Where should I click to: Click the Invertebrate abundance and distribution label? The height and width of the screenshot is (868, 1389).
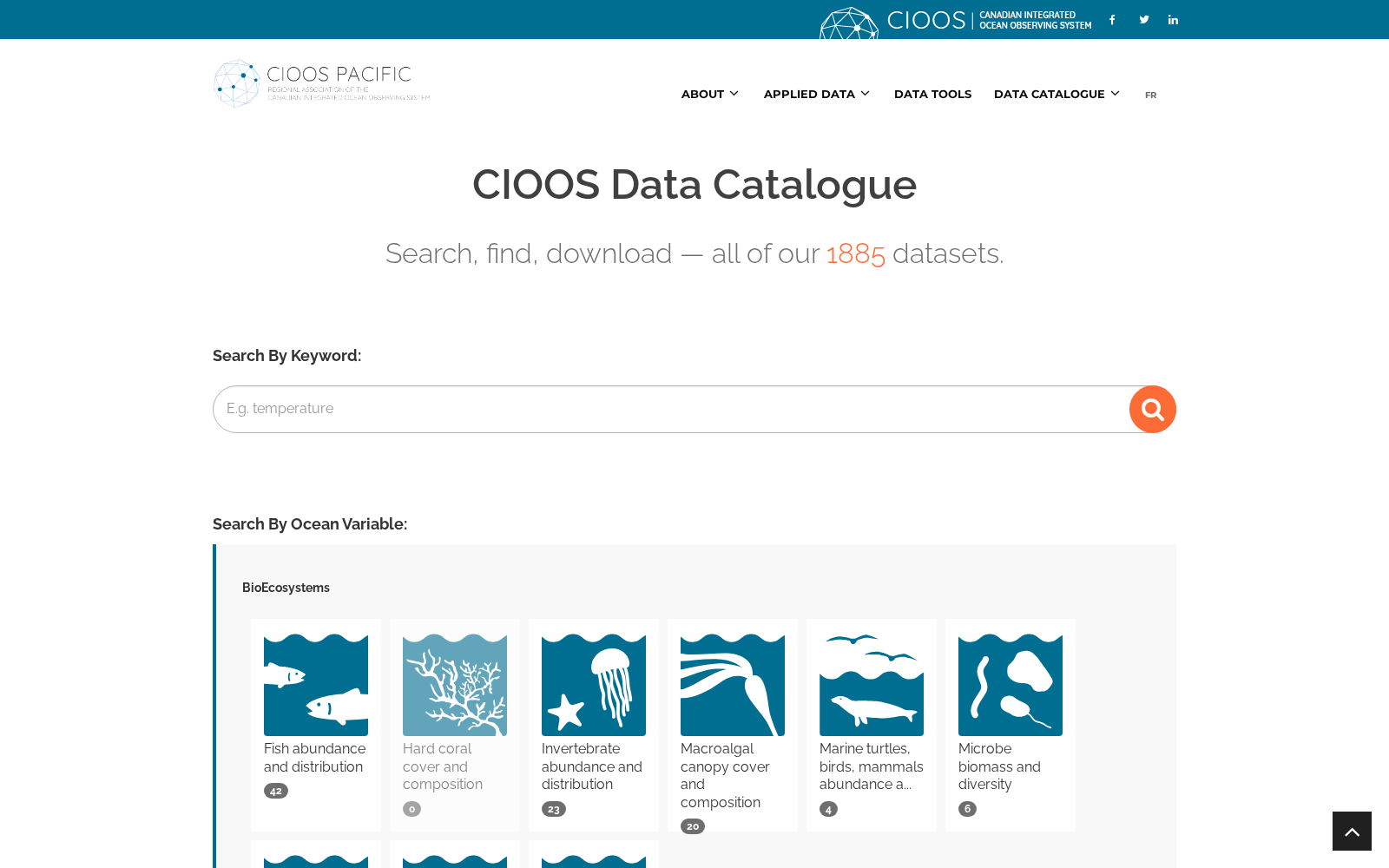coord(592,766)
